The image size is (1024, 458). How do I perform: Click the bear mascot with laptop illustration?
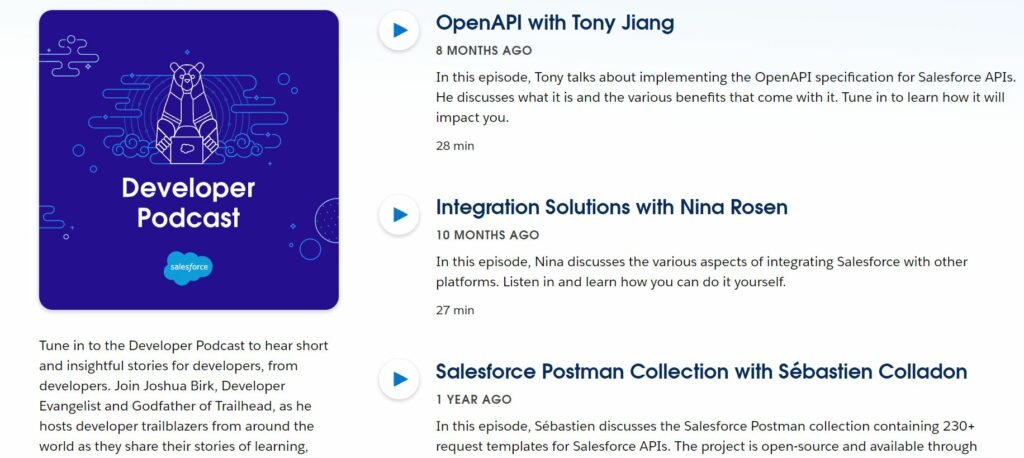187,112
